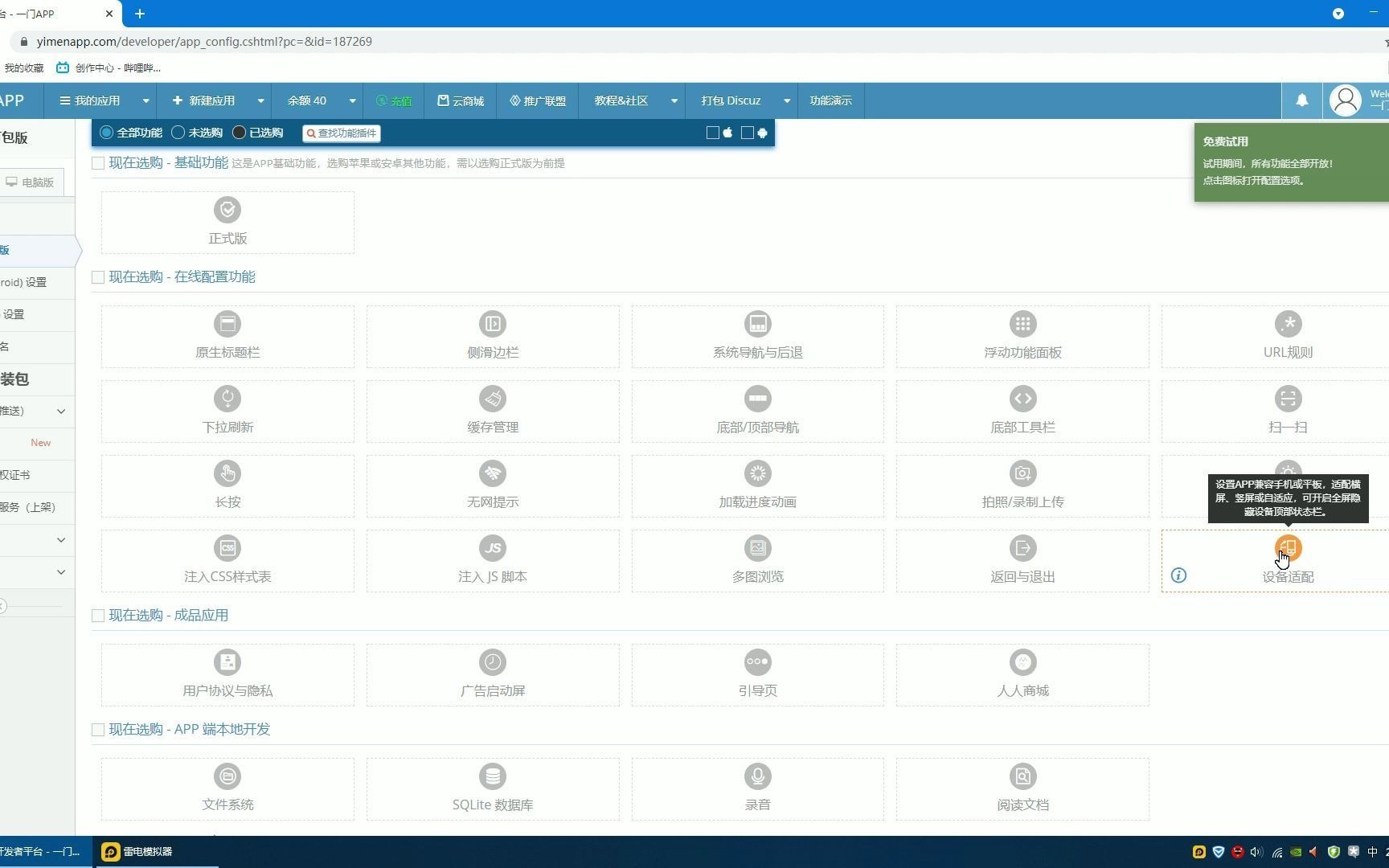
Task: Tick the Android platform checkbox
Action: (x=747, y=133)
